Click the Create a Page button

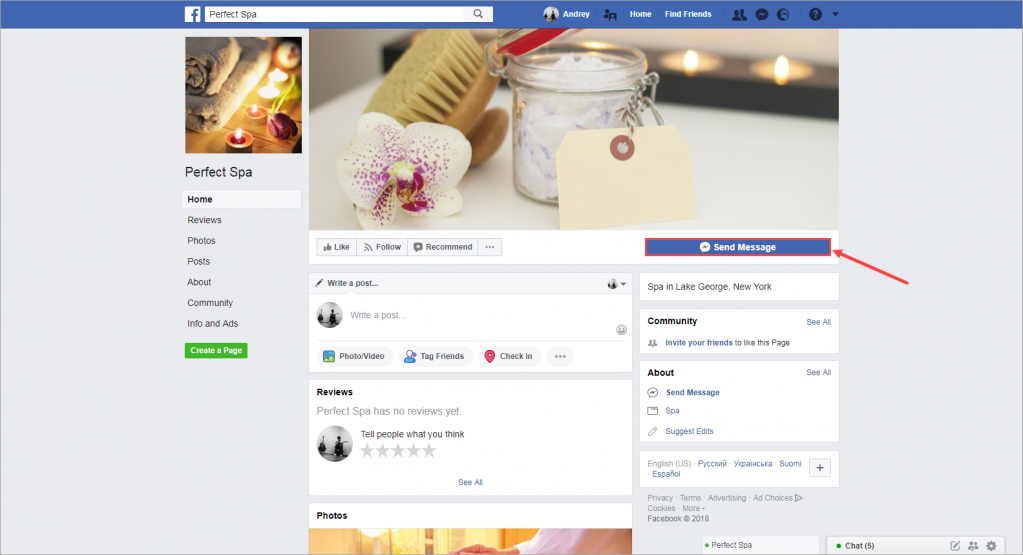(x=216, y=350)
